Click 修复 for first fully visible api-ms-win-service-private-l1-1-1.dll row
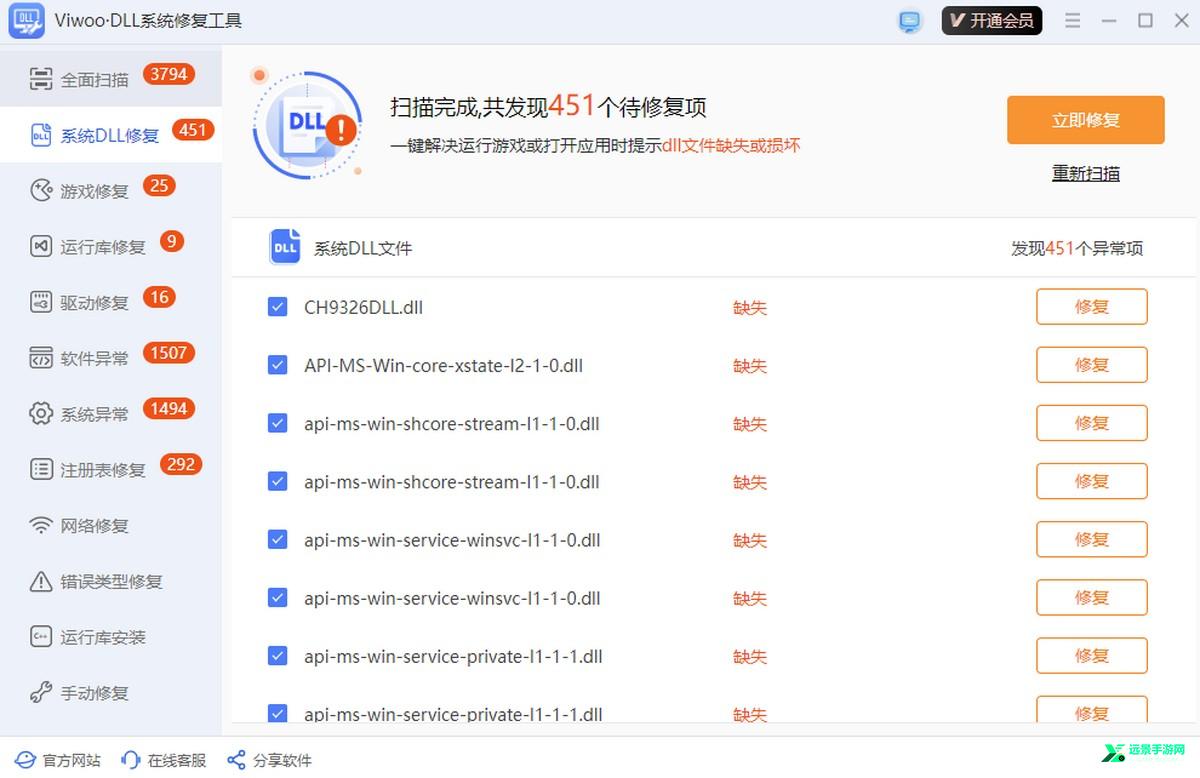 [x=1091, y=656]
